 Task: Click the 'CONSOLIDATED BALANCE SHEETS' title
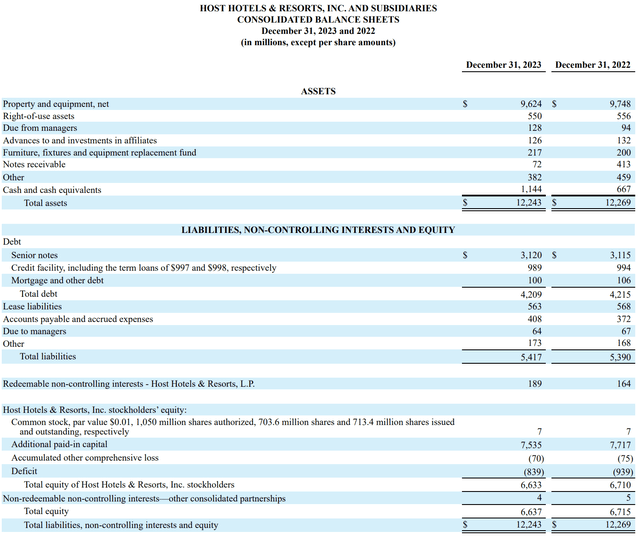318,20
